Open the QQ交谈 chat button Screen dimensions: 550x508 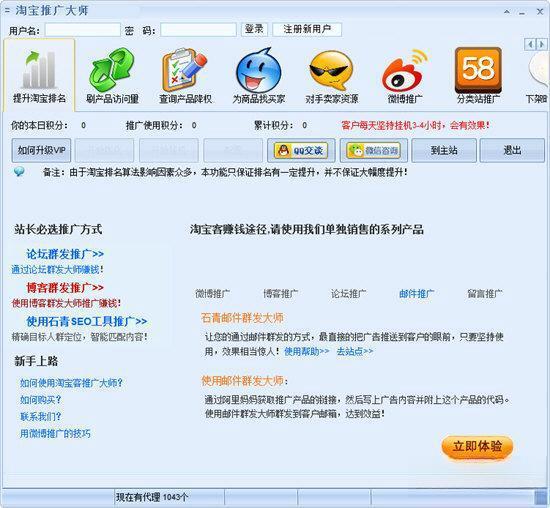pyautogui.click(x=301, y=151)
